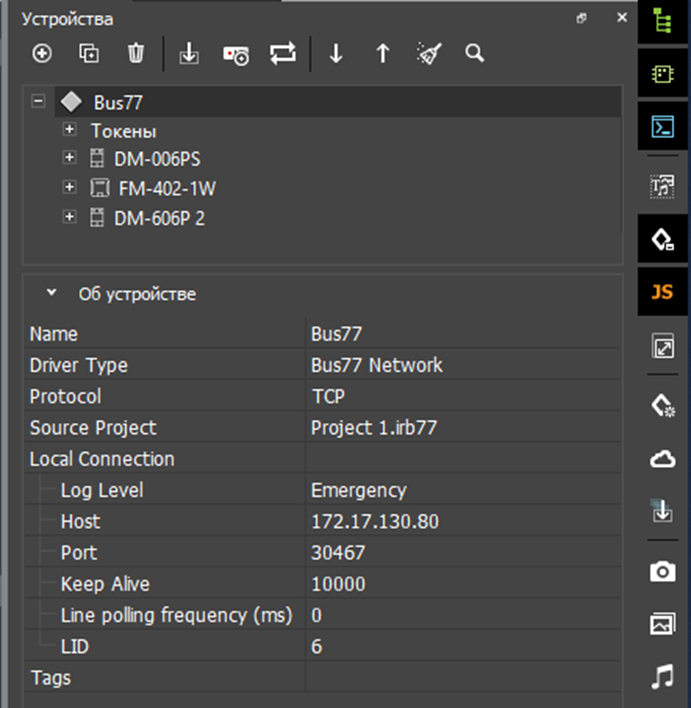This screenshot has width=691, height=708.
Task: Click the move up arrow icon
Action: 383,54
